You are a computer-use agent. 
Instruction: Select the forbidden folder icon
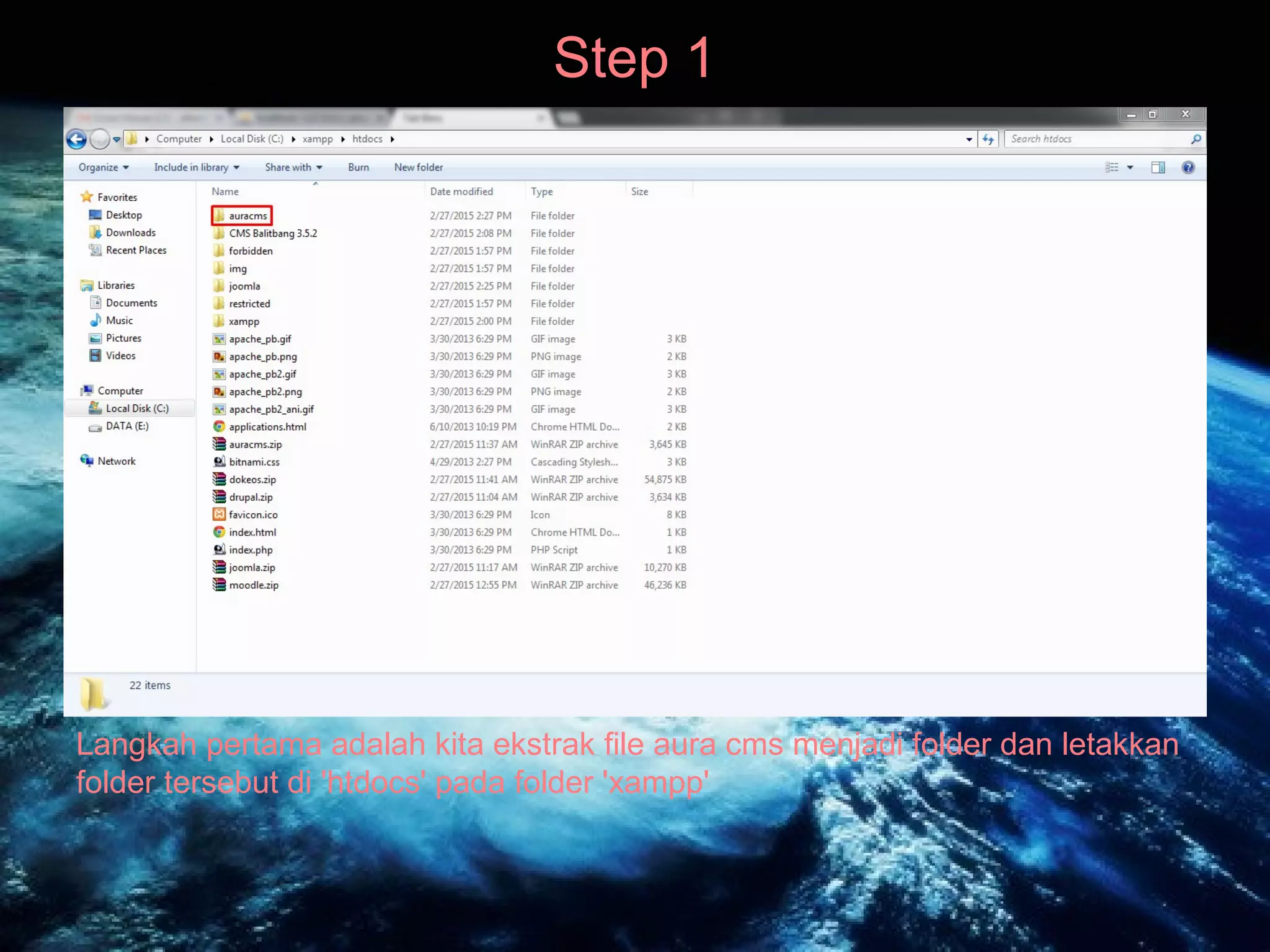pos(219,251)
